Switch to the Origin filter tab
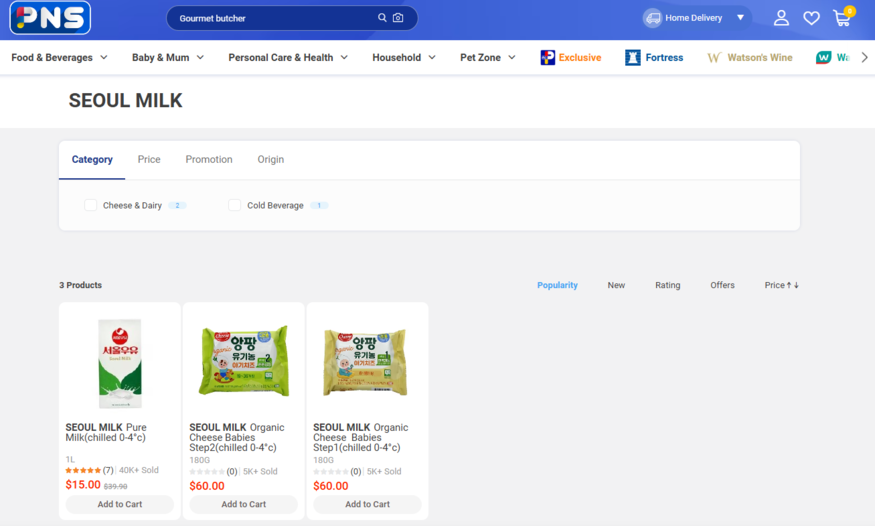Screen dimensions: 875x526 click(x=271, y=160)
